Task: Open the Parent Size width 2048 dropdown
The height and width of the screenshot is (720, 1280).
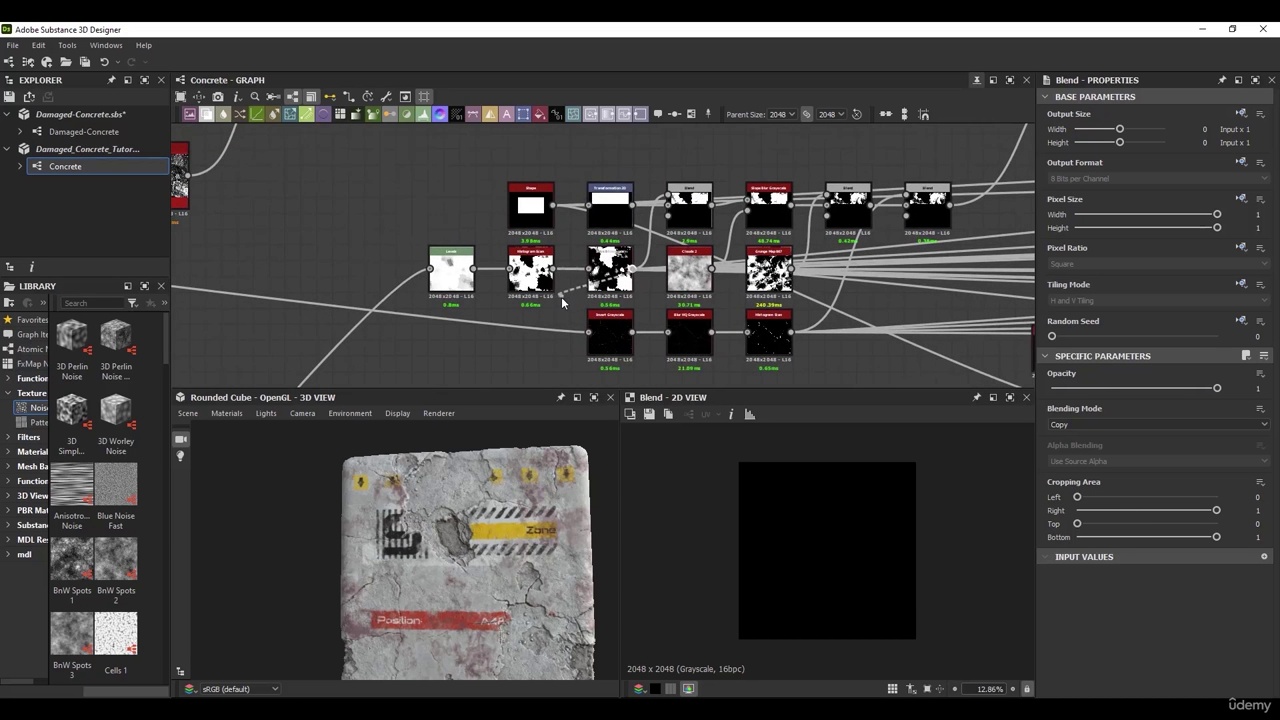Action: (x=782, y=114)
